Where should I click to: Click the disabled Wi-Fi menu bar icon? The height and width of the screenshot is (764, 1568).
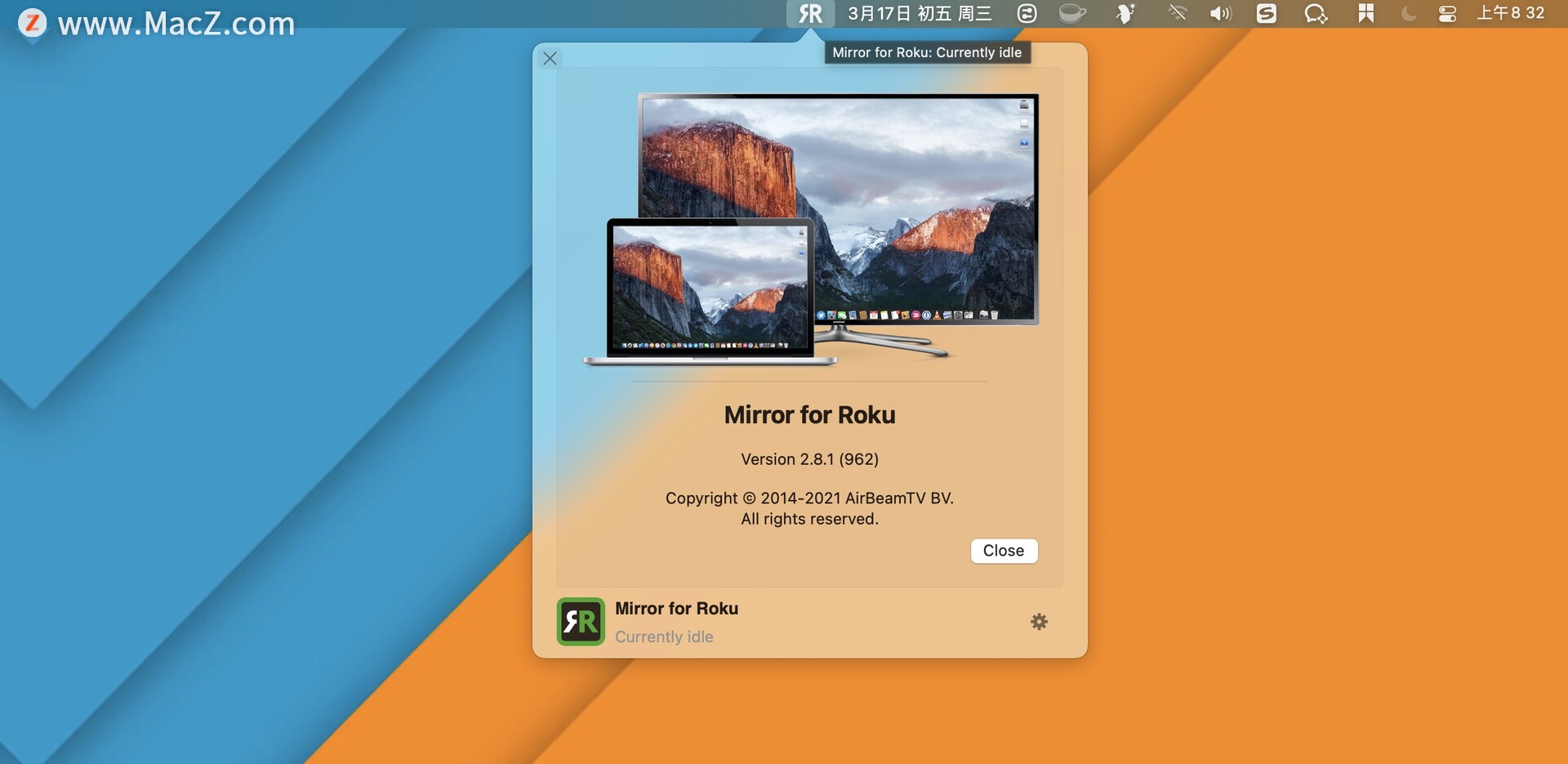pyautogui.click(x=1177, y=13)
